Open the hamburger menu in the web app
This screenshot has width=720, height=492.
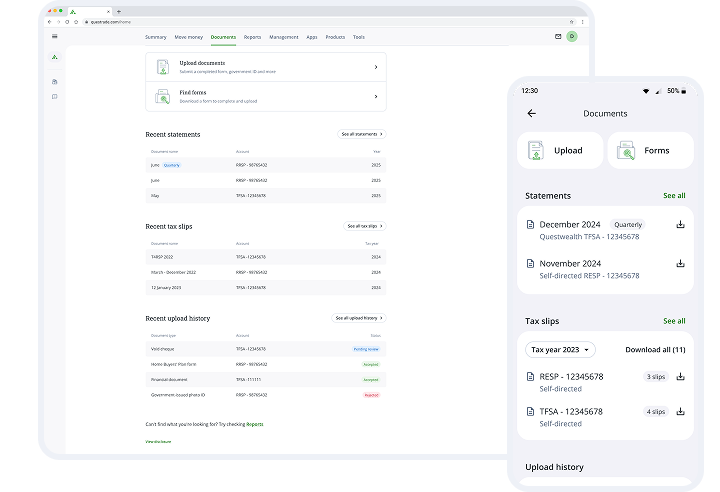tap(55, 36)
